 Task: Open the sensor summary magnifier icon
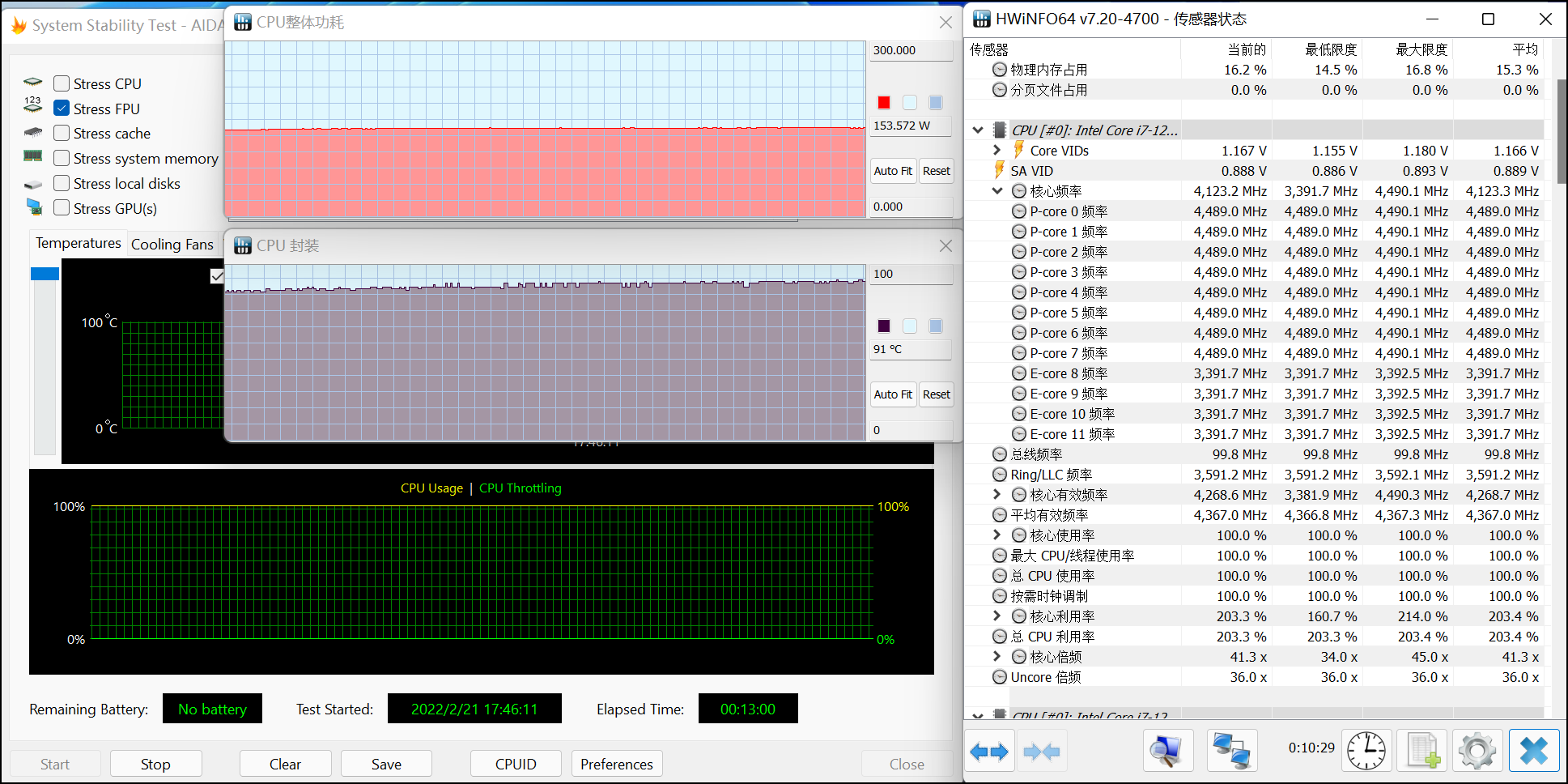click(x=1166, y=751)
